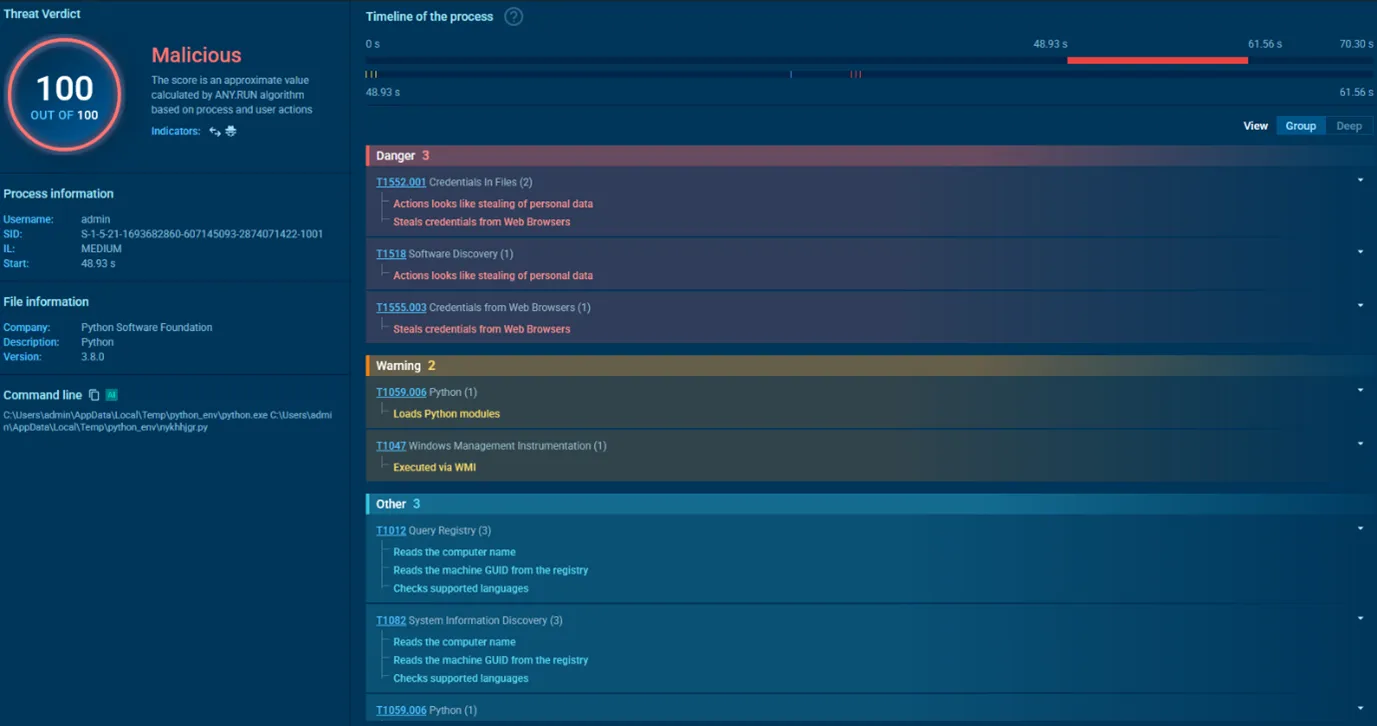Collapse the Windows Management Instrumentation row arrow
1377x726 pixels.
click(x=1360, y=444)
